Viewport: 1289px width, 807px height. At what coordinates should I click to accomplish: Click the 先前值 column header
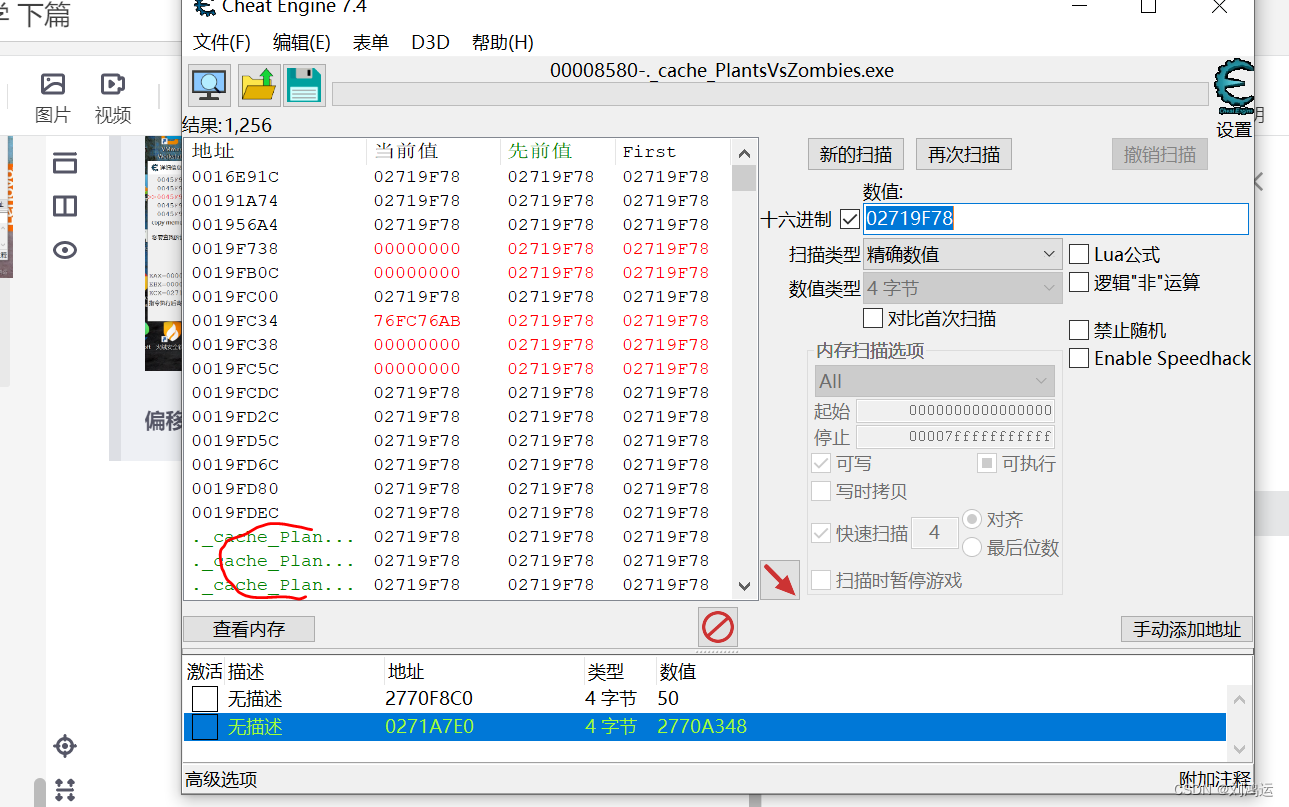pyautogui.click(x=557, y=151)
